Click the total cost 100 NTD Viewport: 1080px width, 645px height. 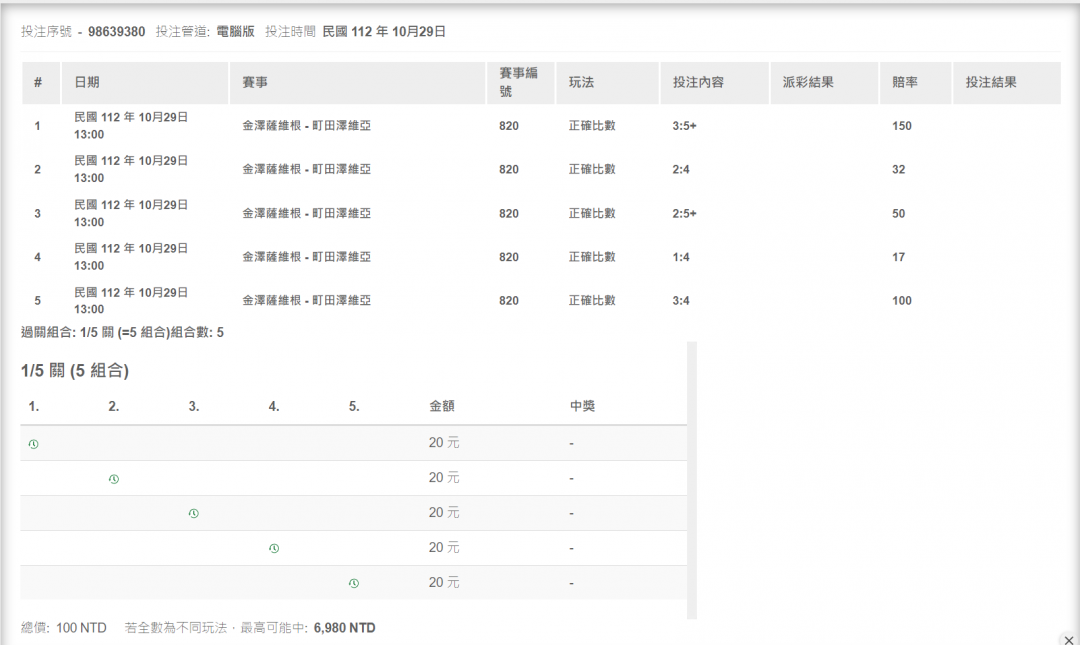81,628
